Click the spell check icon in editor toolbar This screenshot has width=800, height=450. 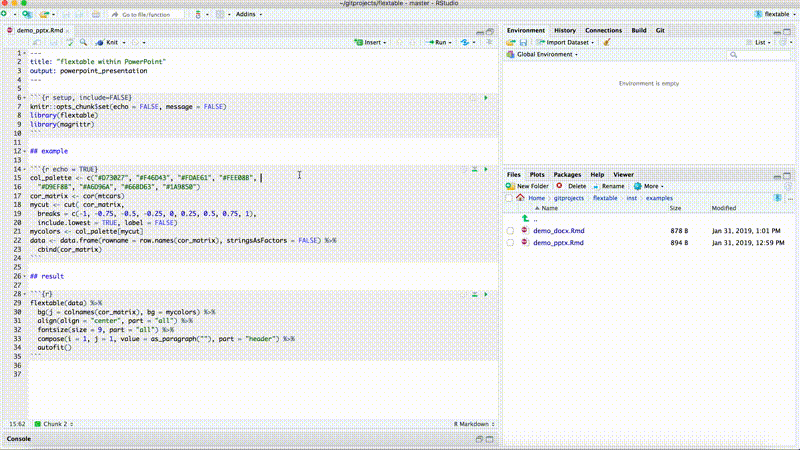70,42
